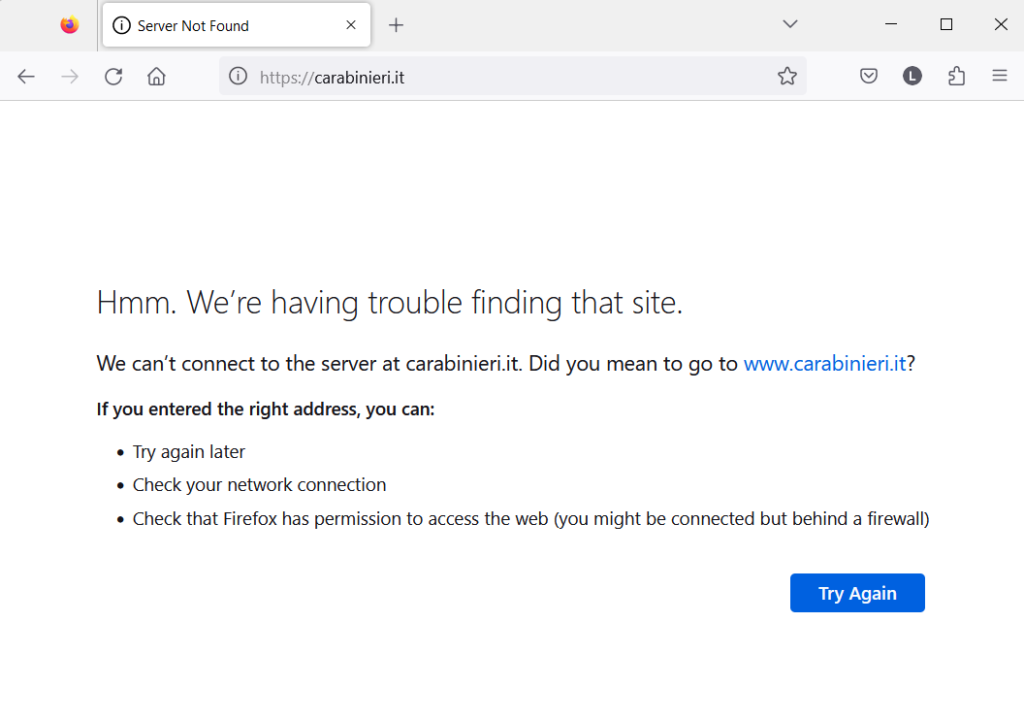The height and width of the screenshot is (720, 1024).
Task: Open the Extensions puzzle piece panel
Action: coord(956,76)
